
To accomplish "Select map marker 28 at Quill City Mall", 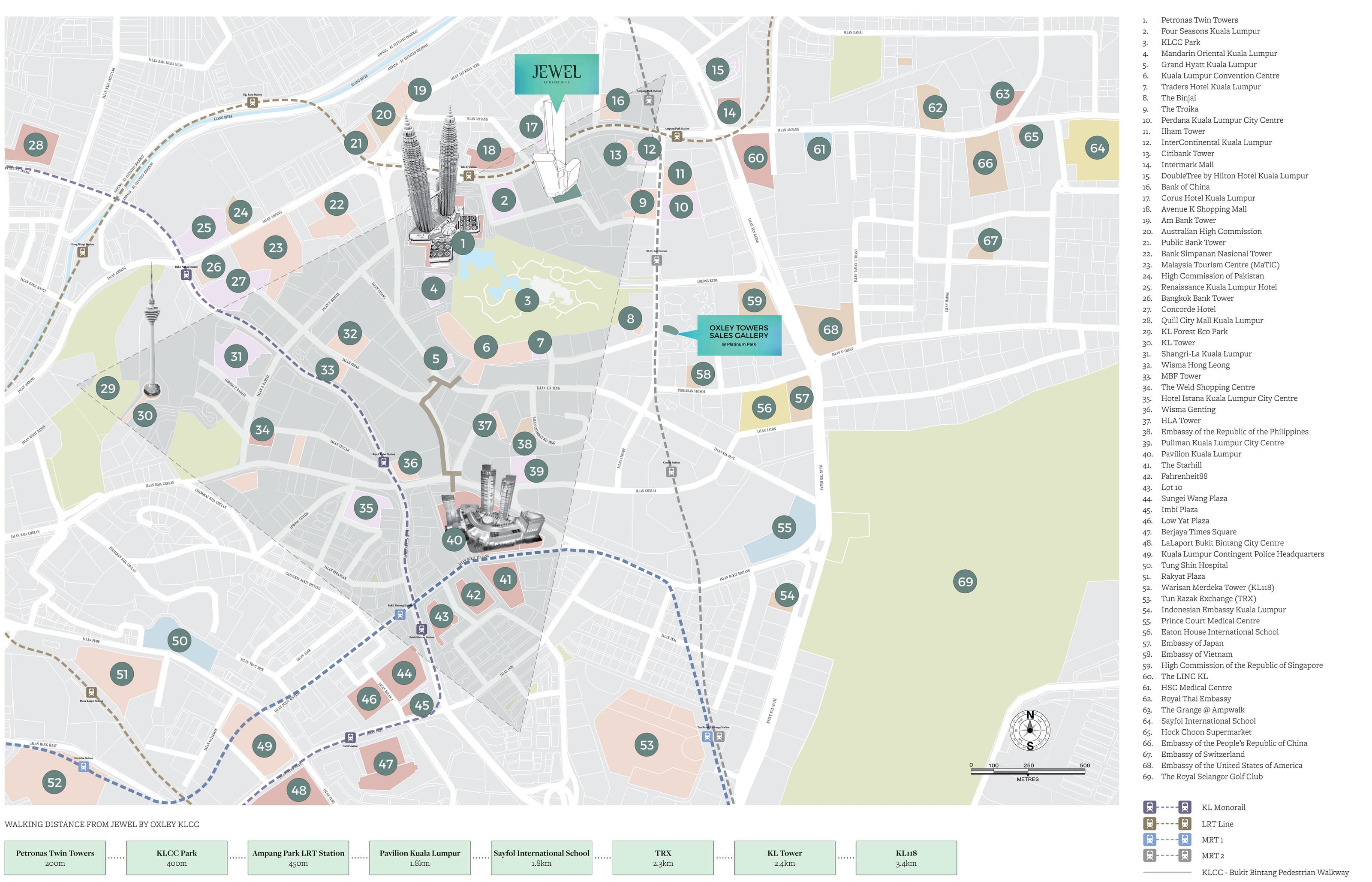I will (x=36, y=145).
